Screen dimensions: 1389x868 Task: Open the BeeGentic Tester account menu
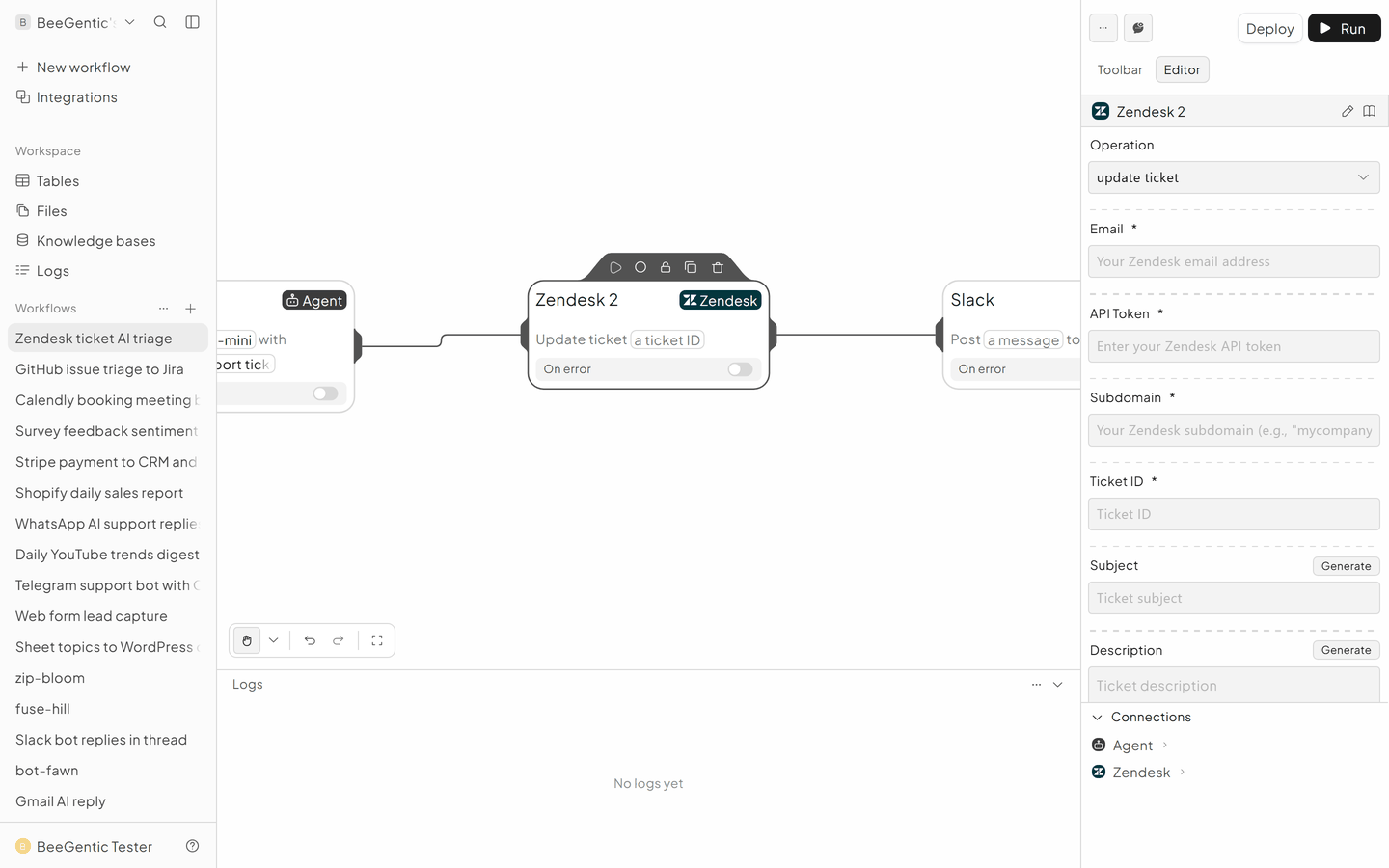[84, 846]
